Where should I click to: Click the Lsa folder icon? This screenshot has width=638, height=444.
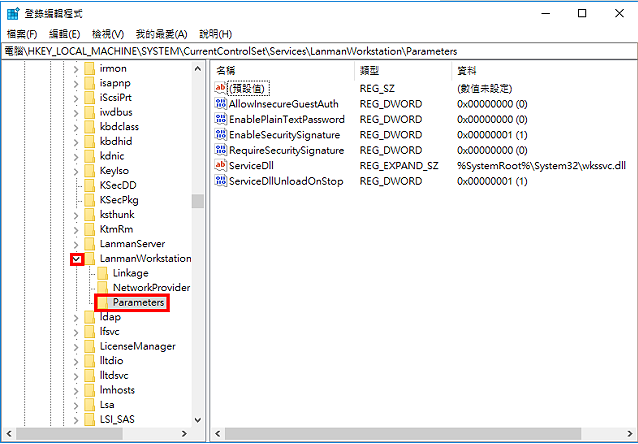(90, 405)
